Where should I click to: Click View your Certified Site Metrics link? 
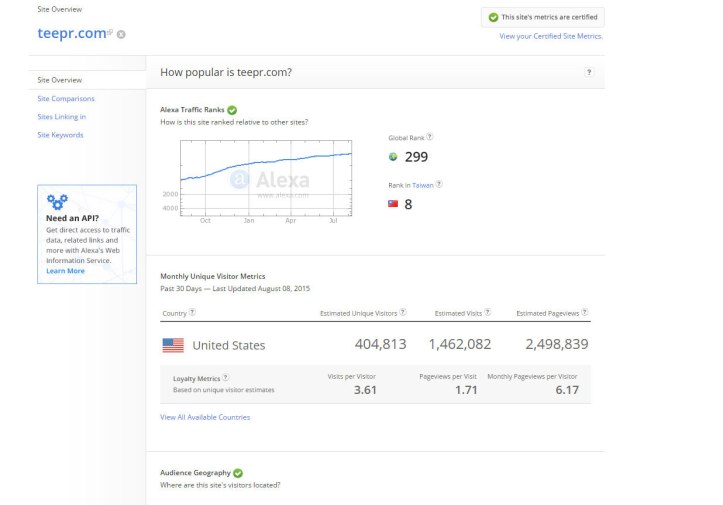coord(551,36)
